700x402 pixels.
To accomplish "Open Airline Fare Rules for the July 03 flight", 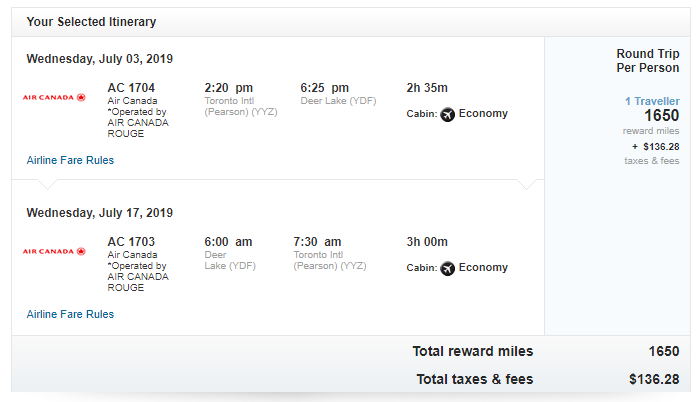I will 70,160.
